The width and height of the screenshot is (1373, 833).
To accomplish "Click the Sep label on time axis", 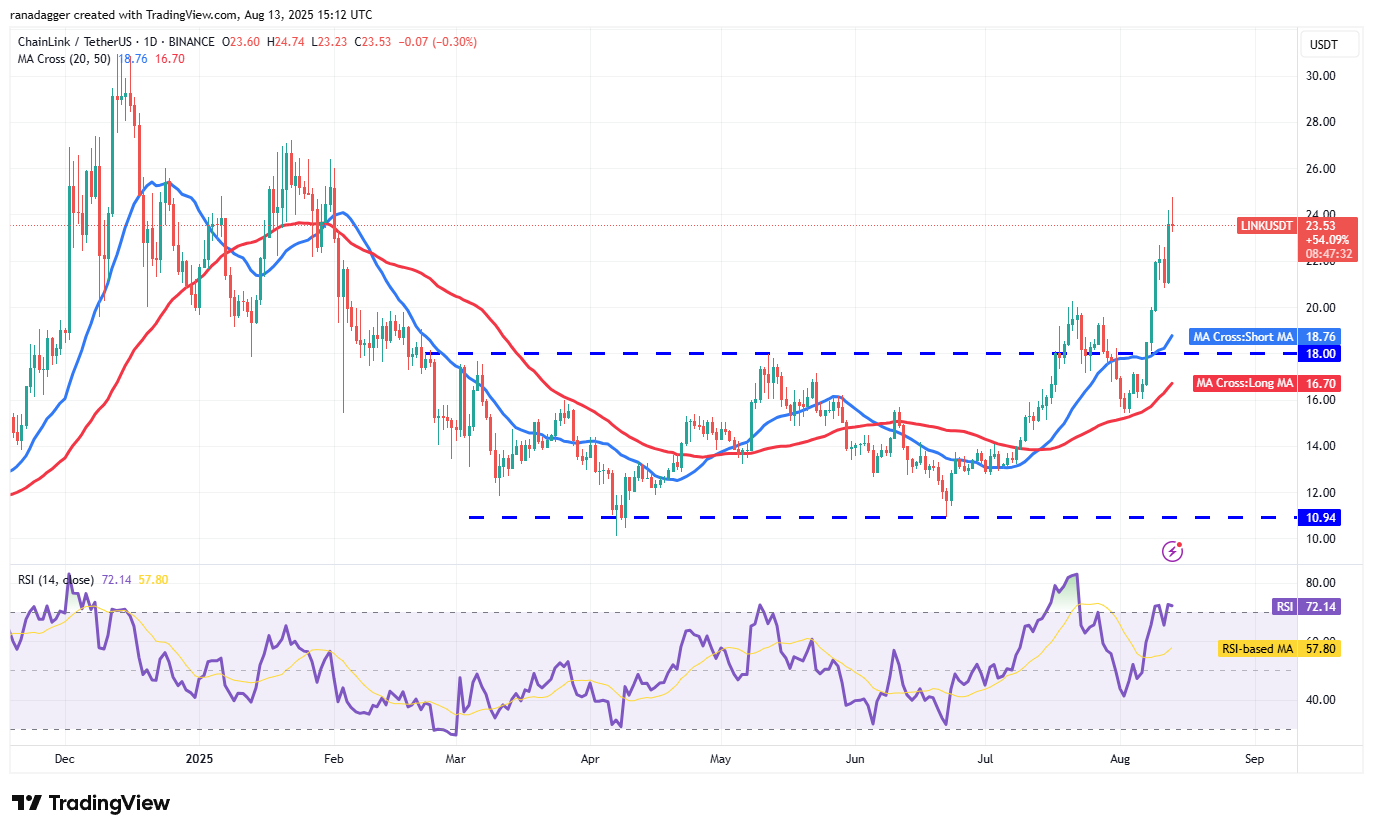I will click(x=1254, y=759).
